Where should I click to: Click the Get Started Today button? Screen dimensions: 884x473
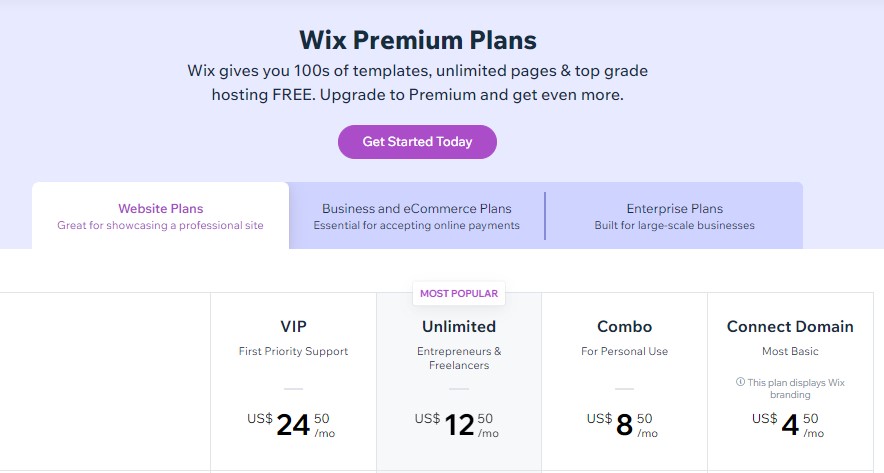coord(417,142)
